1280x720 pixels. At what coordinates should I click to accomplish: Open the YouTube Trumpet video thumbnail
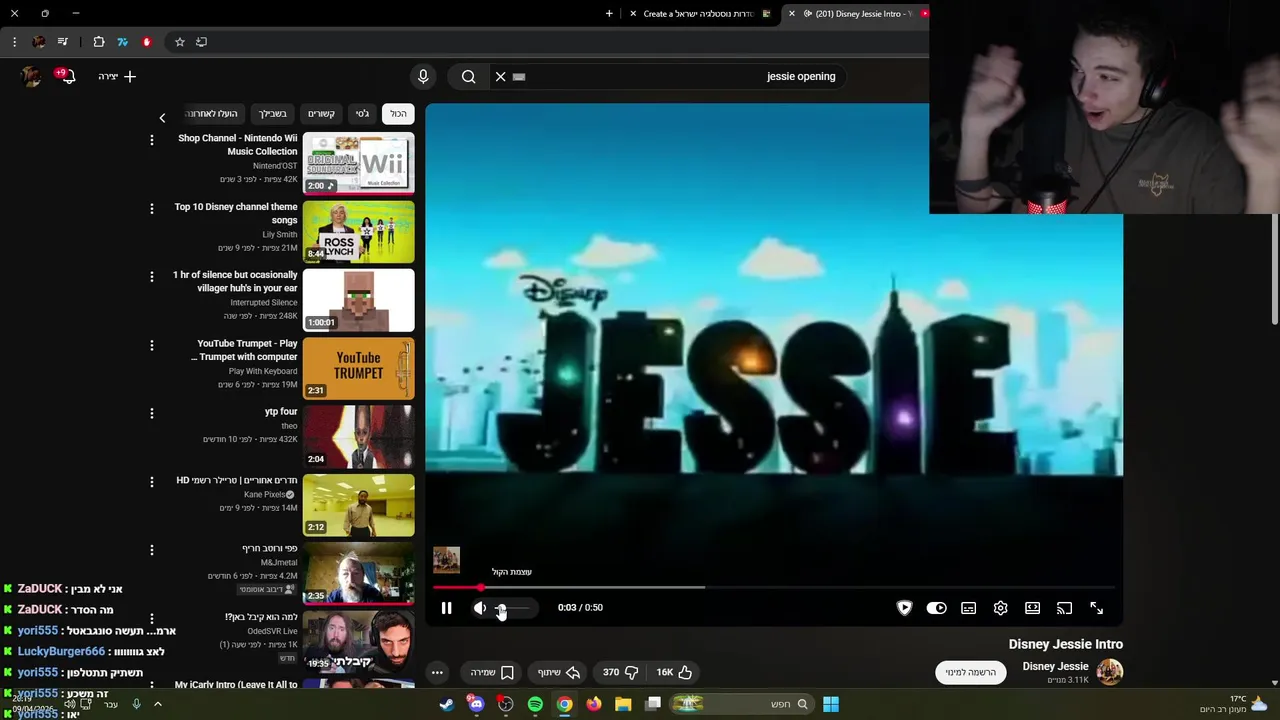358,368
